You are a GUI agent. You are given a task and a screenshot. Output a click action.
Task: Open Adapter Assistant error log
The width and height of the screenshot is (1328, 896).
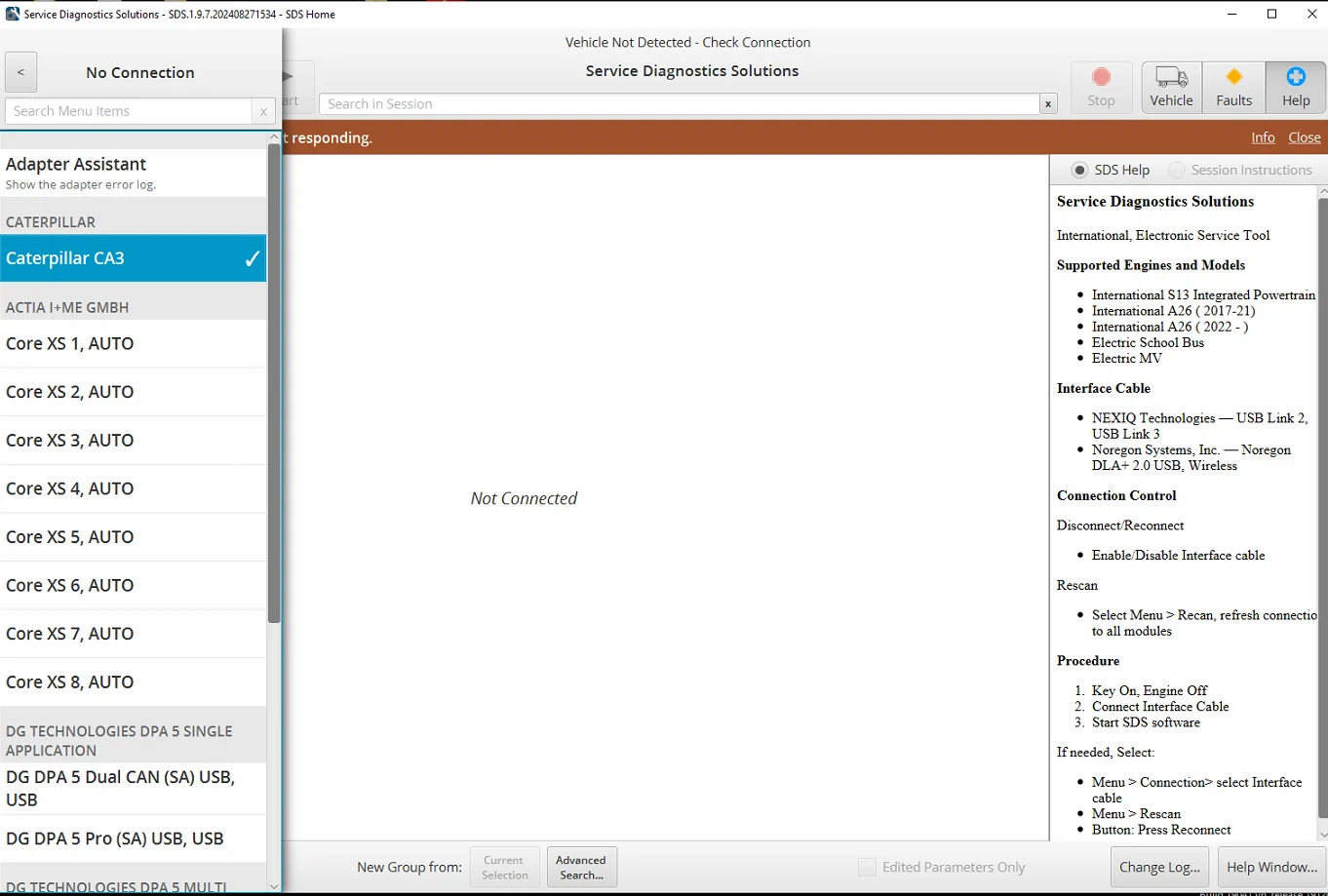tap(133, 174)
